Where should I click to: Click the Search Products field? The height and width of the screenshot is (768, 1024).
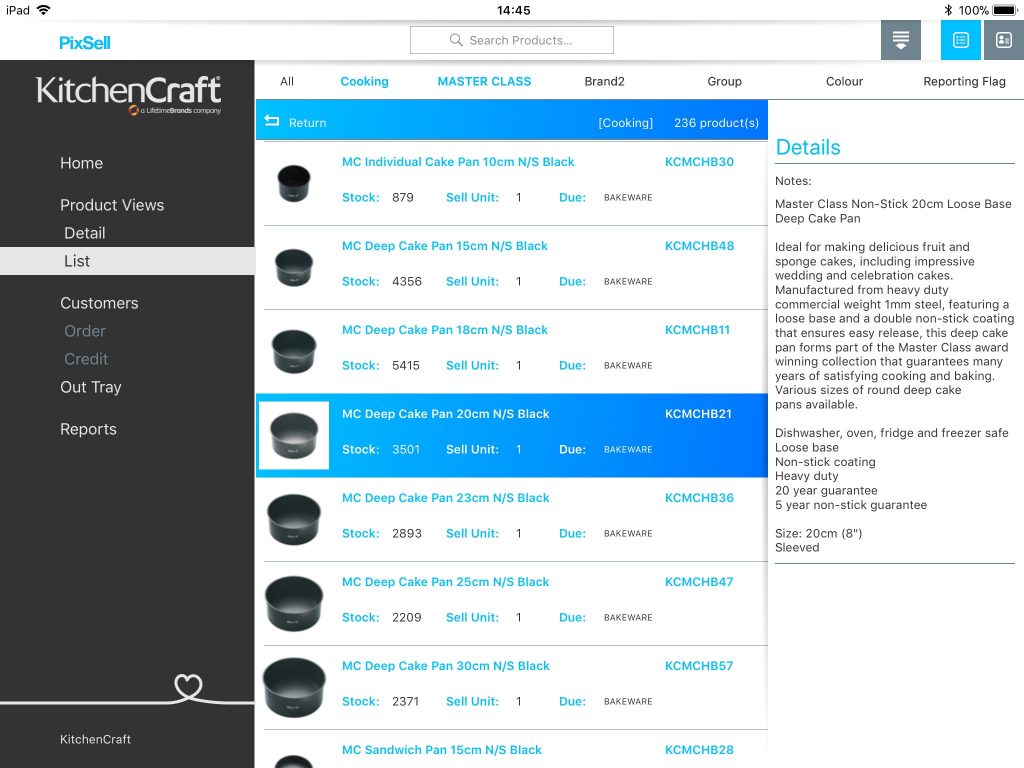click(512, 40)
